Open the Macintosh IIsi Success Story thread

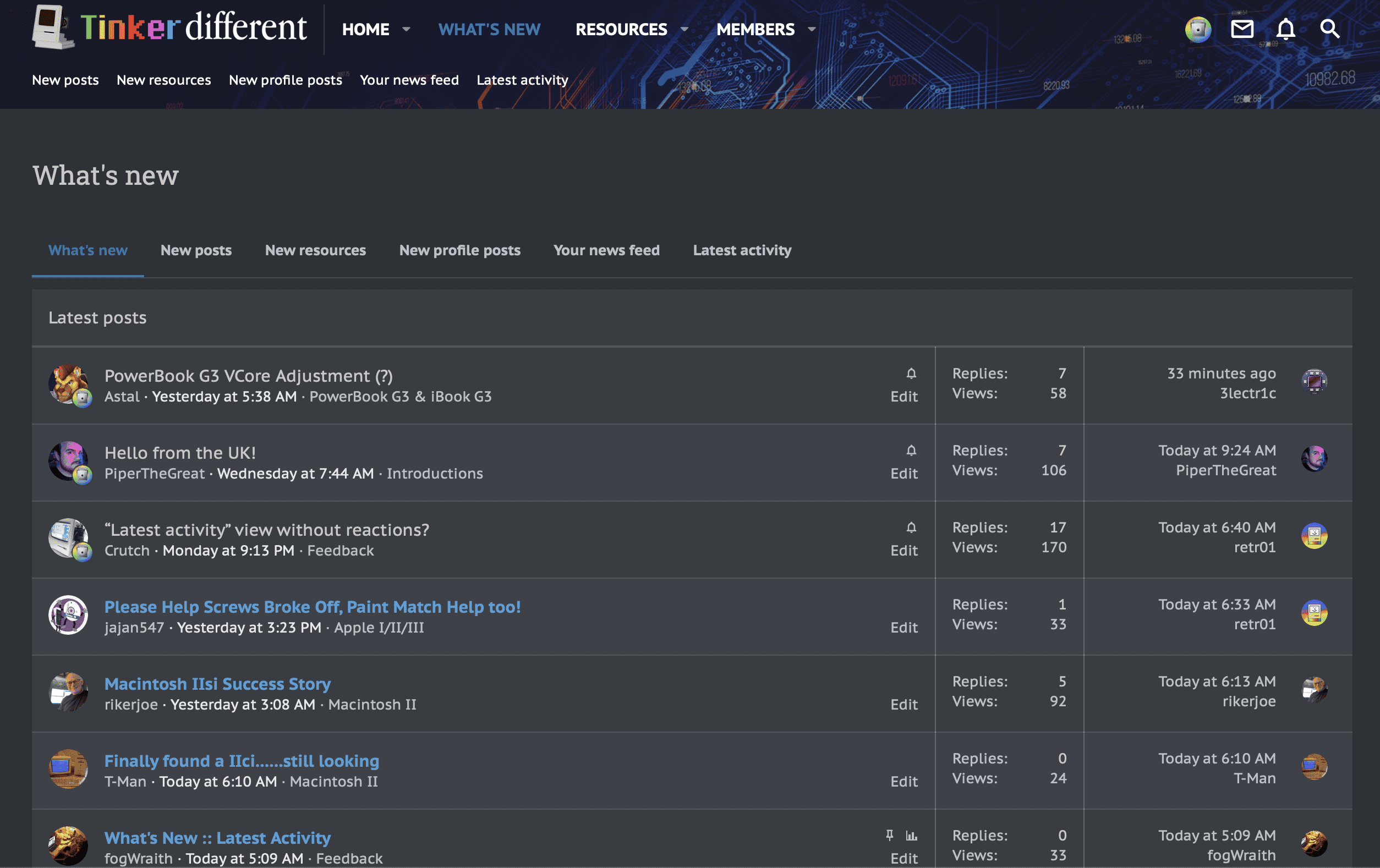pyautogui.click(x=217, y=684)
